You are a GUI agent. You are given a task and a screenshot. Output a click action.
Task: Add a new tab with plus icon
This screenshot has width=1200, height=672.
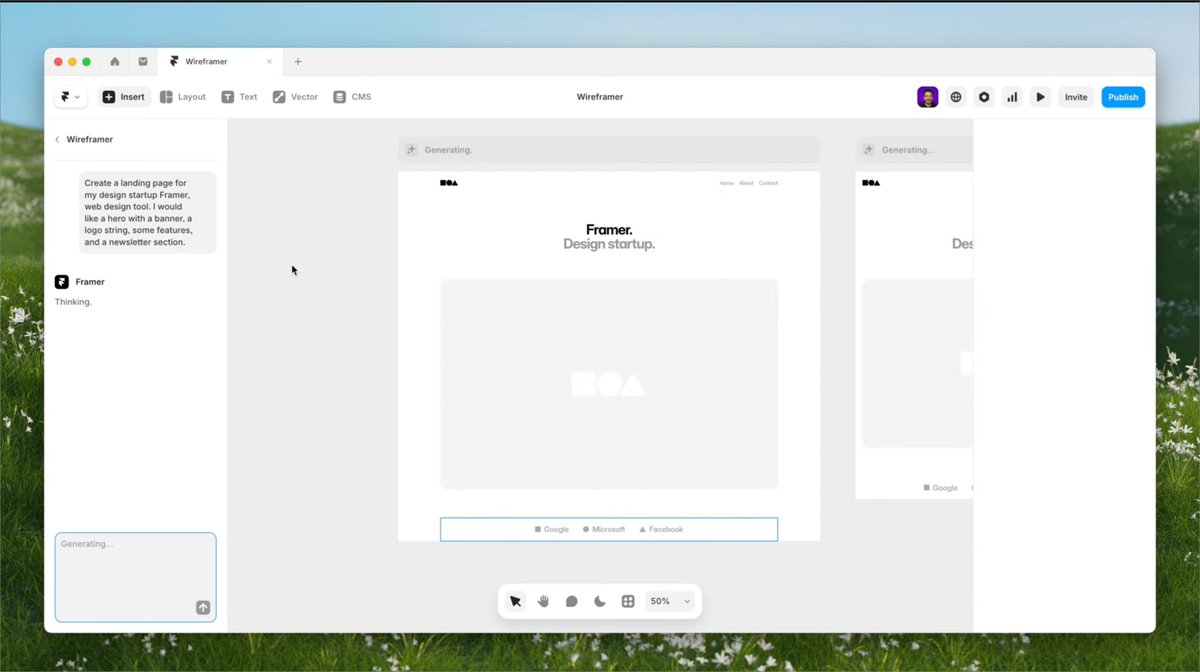pos(297,61)
